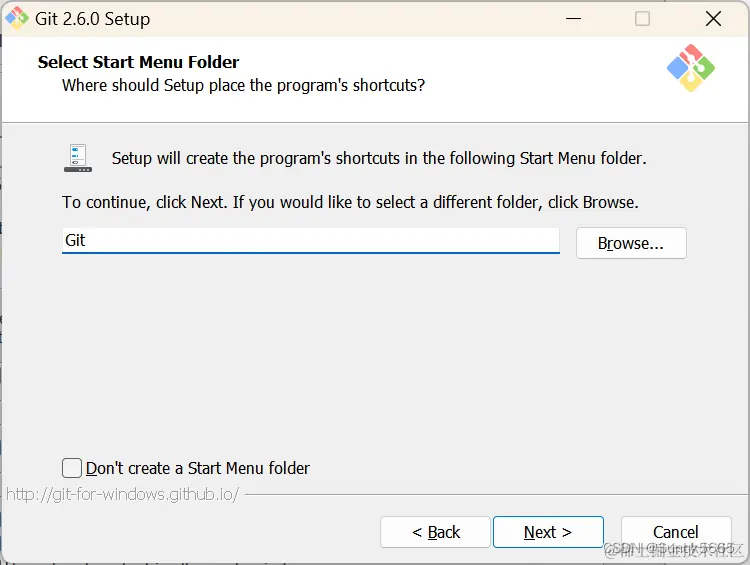Click the Start Menu folder illustration icon
The image size is (750, 565).
point(78,158)
